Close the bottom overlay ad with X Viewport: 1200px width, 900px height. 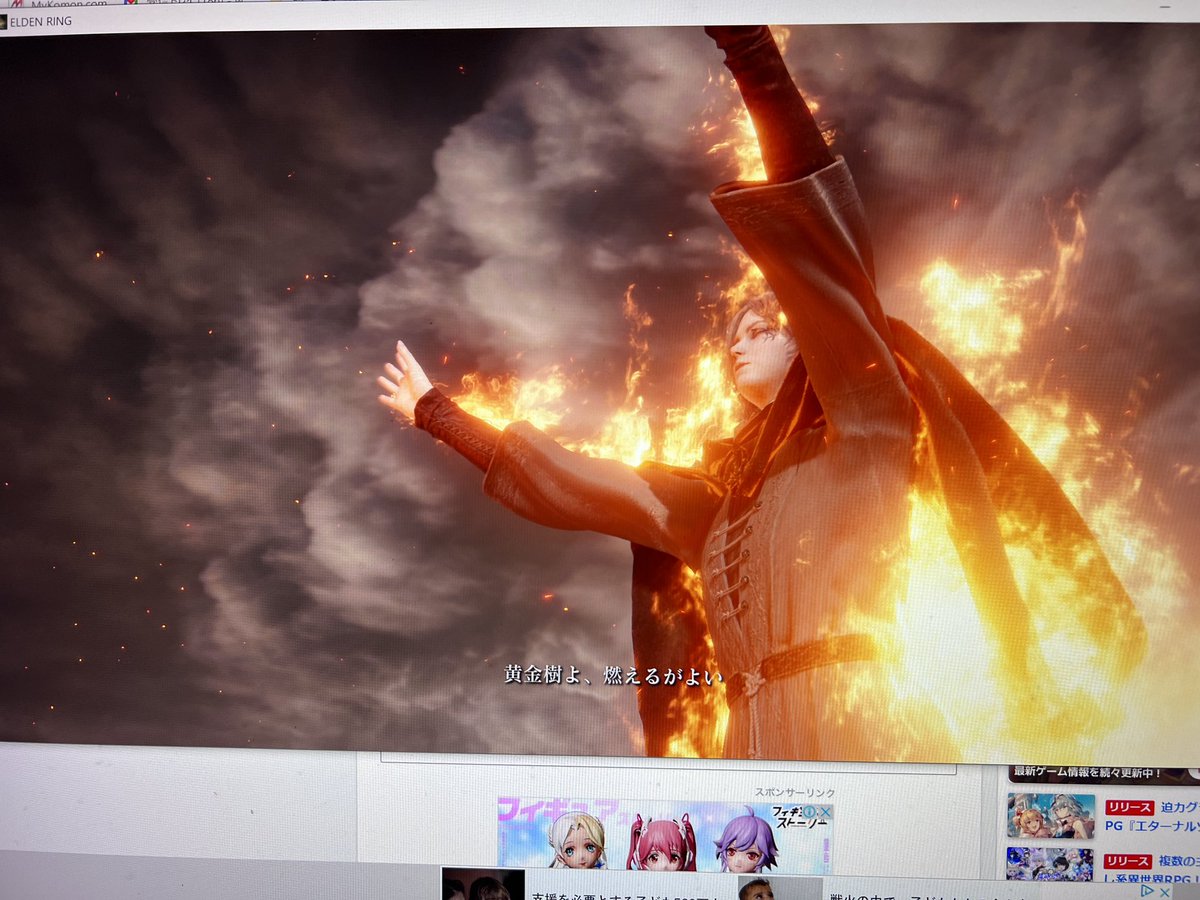(1167, 890)
